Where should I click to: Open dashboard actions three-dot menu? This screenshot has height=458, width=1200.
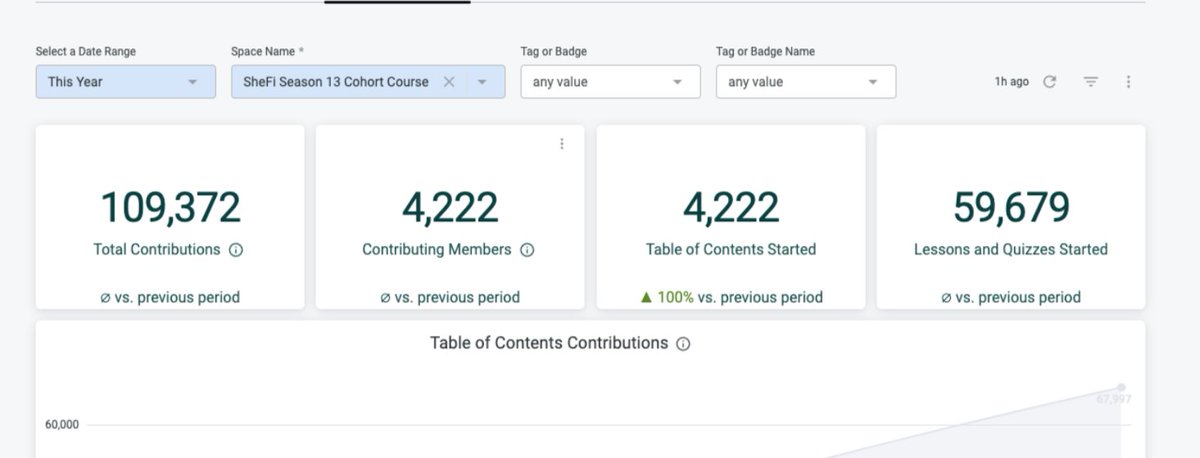tap(1128, 82)
